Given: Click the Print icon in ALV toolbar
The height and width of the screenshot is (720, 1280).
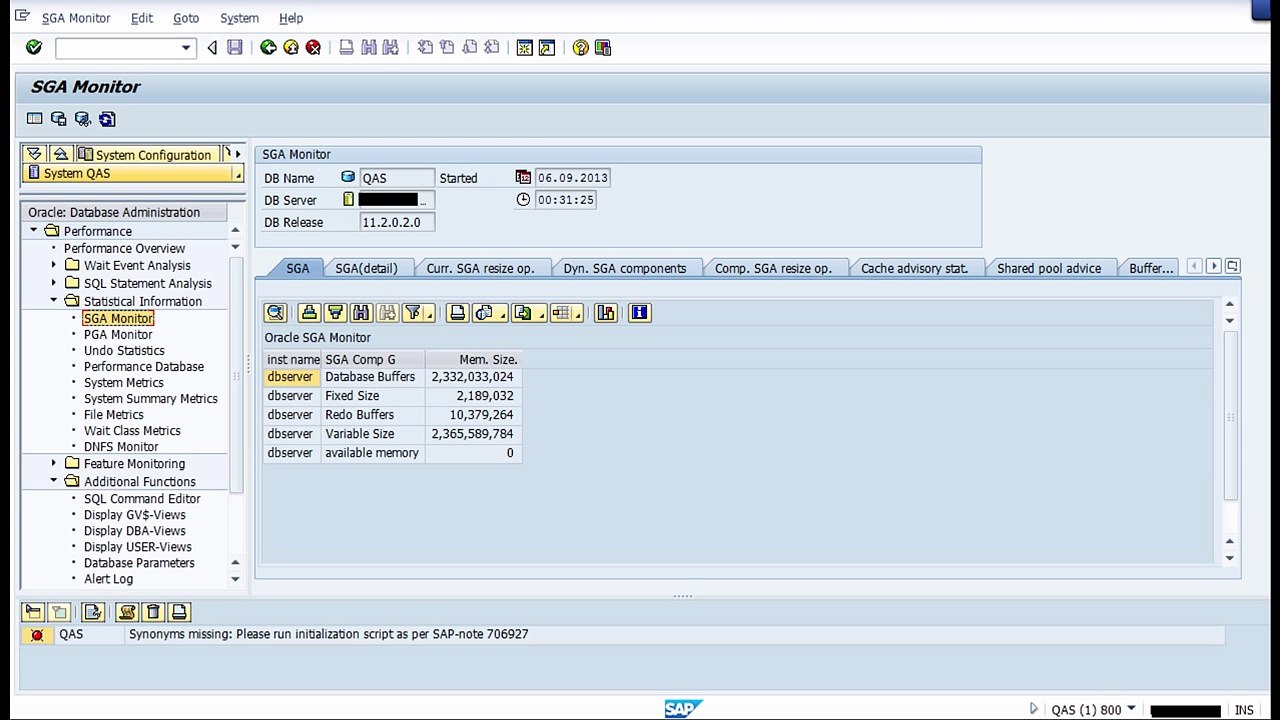Looking at the screenshot, I should click(x=457, y=313).
